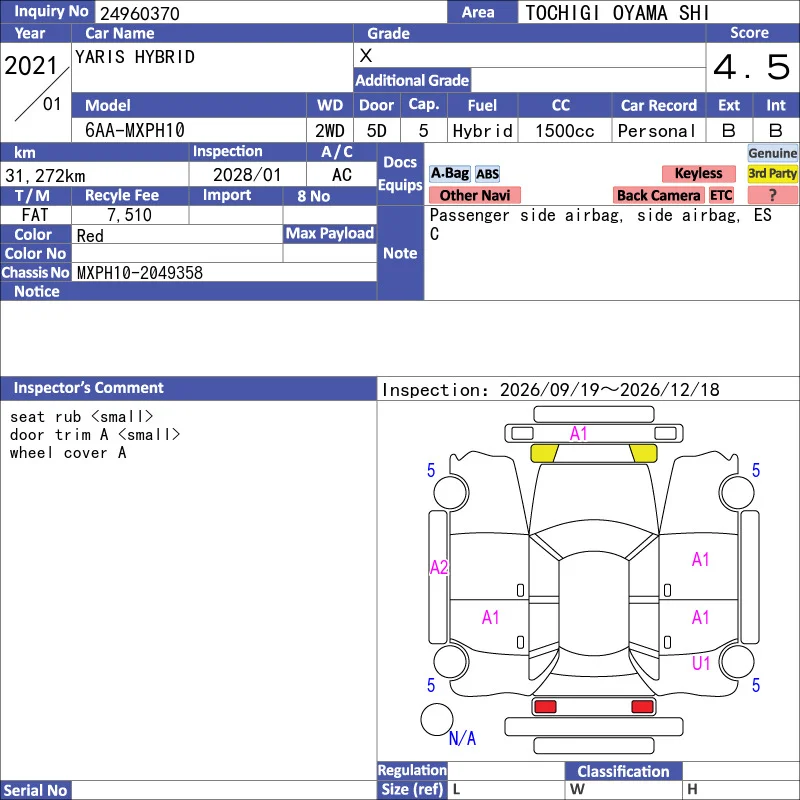Click the ABS equipment badge
The height and width of the screenshot is (800, 800).
tap(487, 174)
